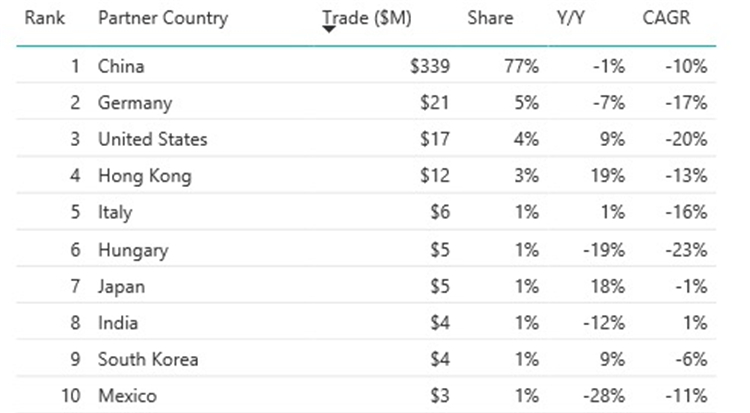Click the Hungary country name
This screenshot has width=750, height=413.
click(x=133, y=250)
